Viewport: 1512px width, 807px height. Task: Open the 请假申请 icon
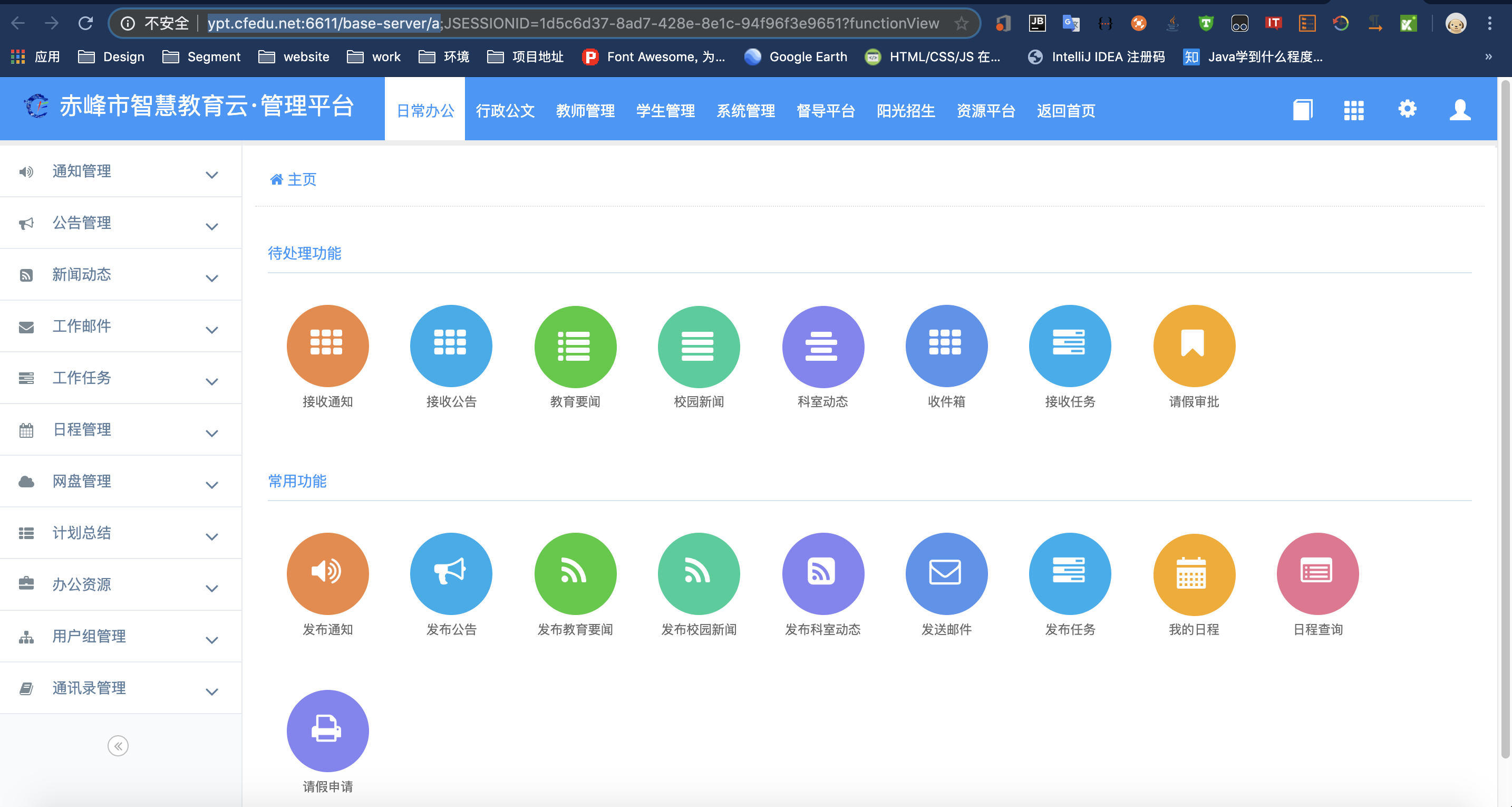327,729
